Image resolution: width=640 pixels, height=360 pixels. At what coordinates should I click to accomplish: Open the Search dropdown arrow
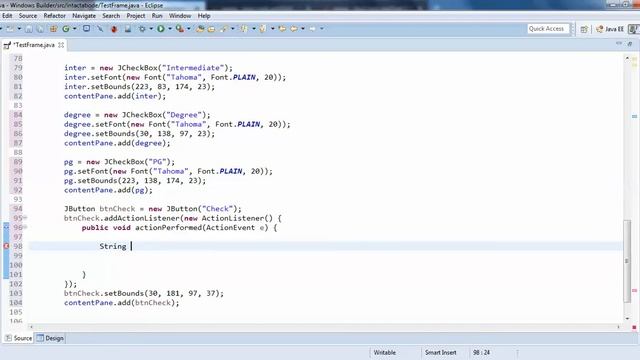(x=233, y=29)
